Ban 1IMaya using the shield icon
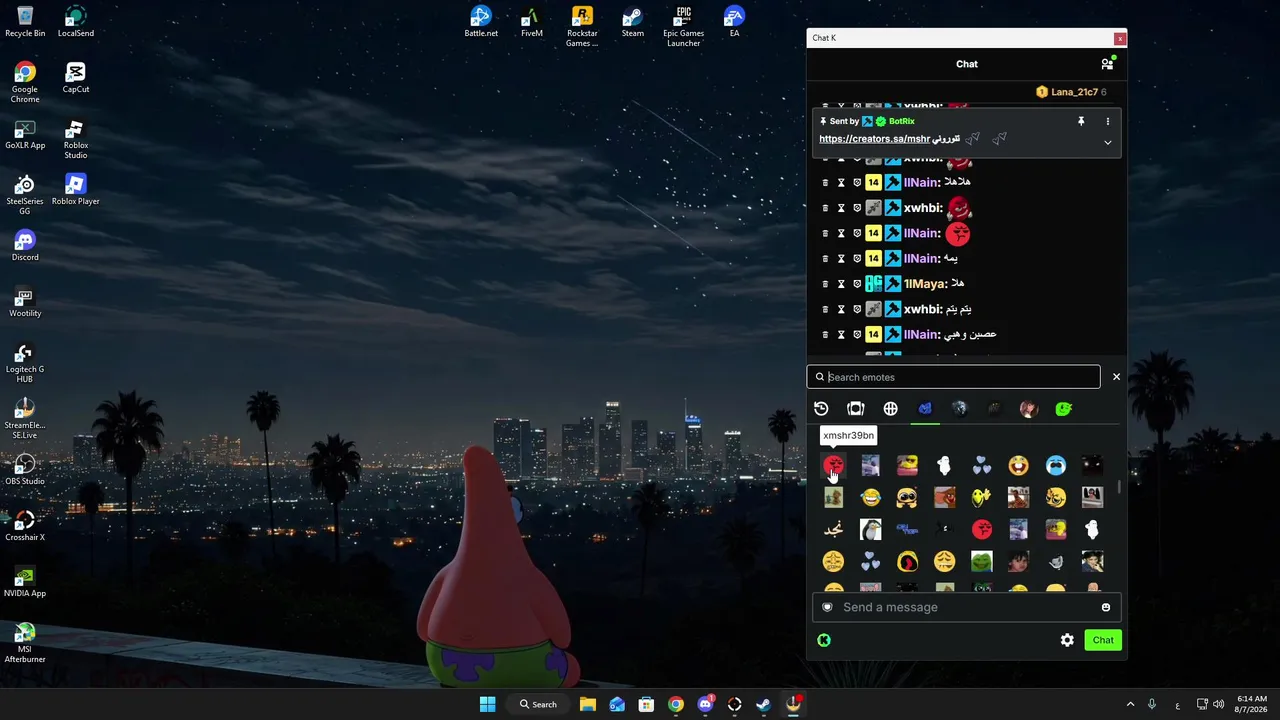1280x720 pixels. [x=857, y=284]
